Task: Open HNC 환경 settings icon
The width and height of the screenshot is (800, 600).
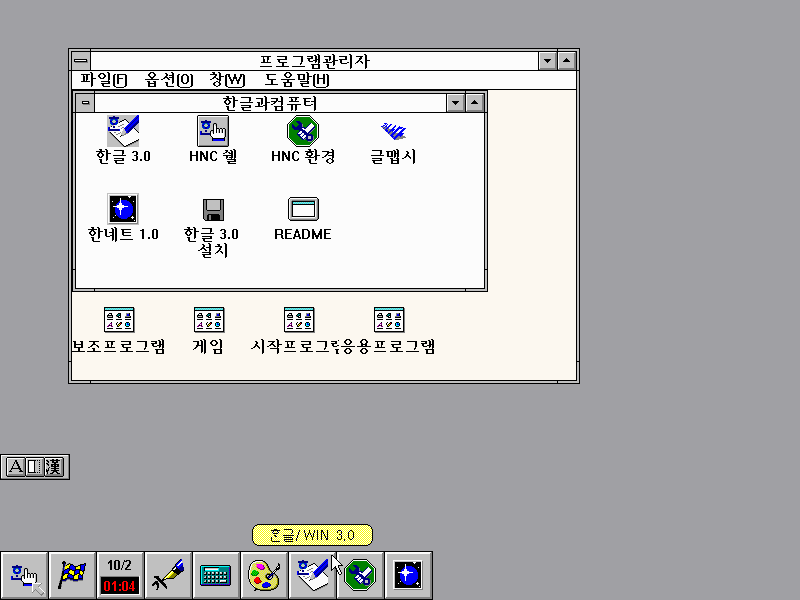Action: (303, 131)
